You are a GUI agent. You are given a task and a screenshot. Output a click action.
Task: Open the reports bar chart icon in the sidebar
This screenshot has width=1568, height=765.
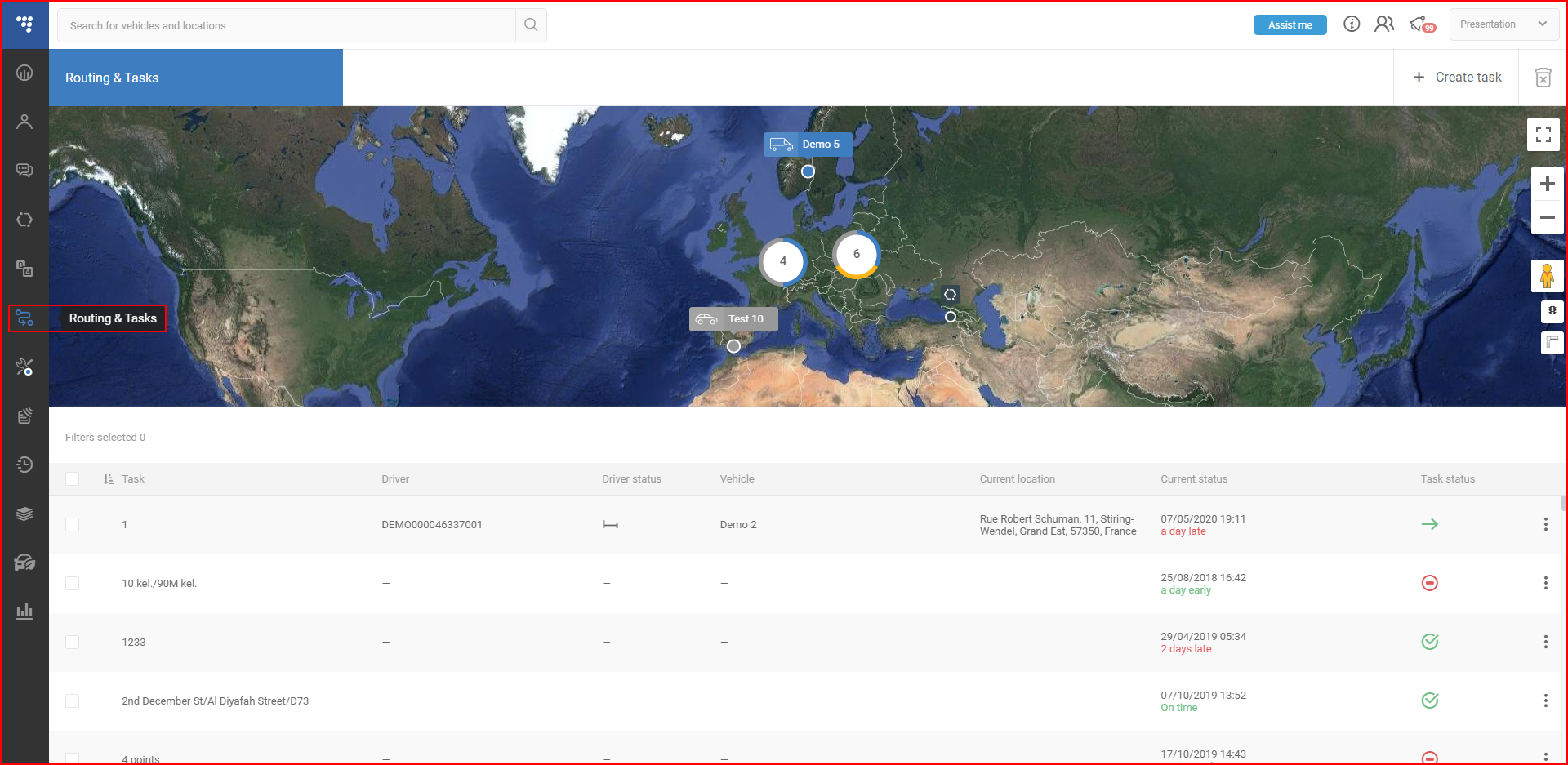24,612
